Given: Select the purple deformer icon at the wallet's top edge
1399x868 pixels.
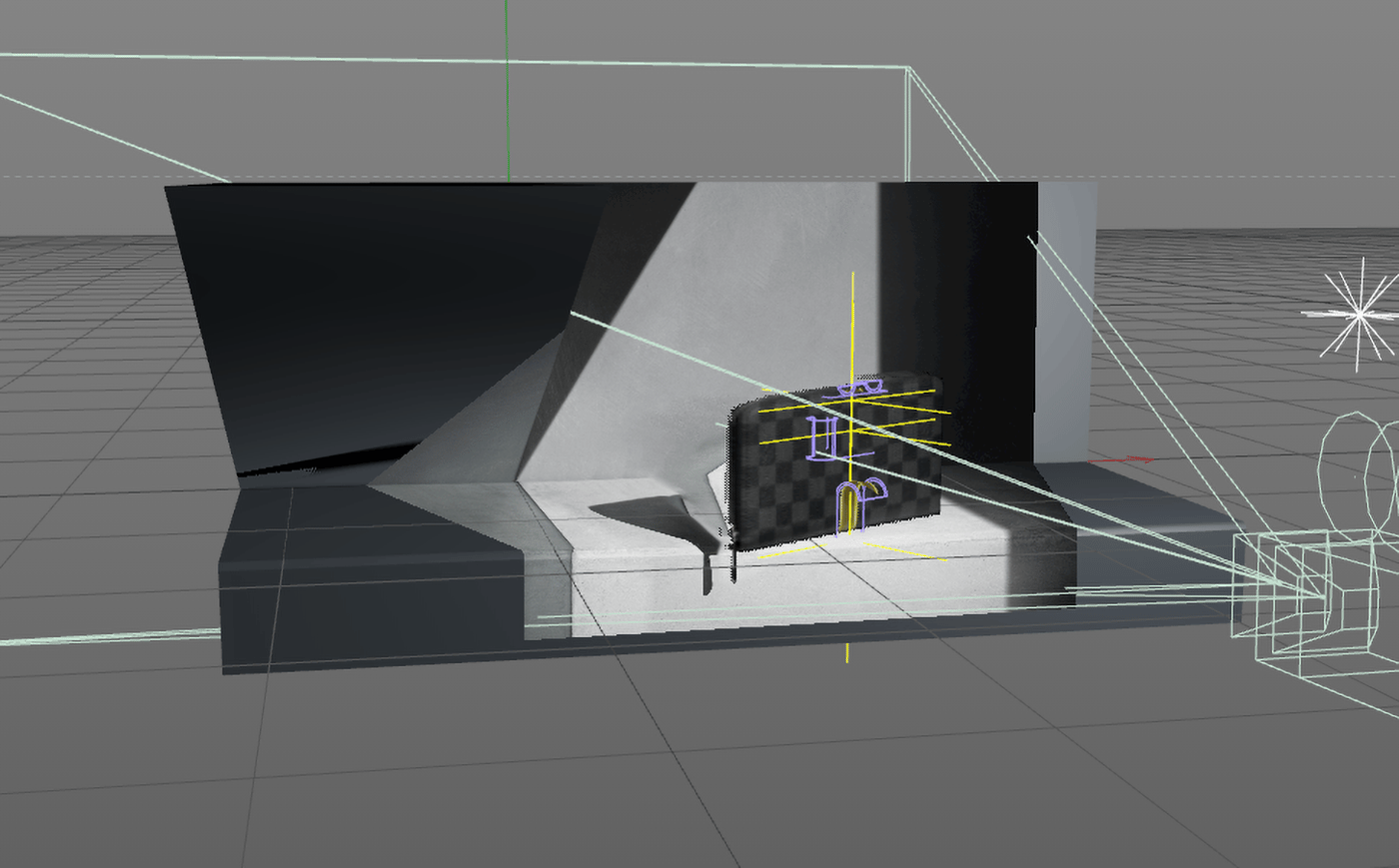Looking at the screenshot, I should pos(859,387).
